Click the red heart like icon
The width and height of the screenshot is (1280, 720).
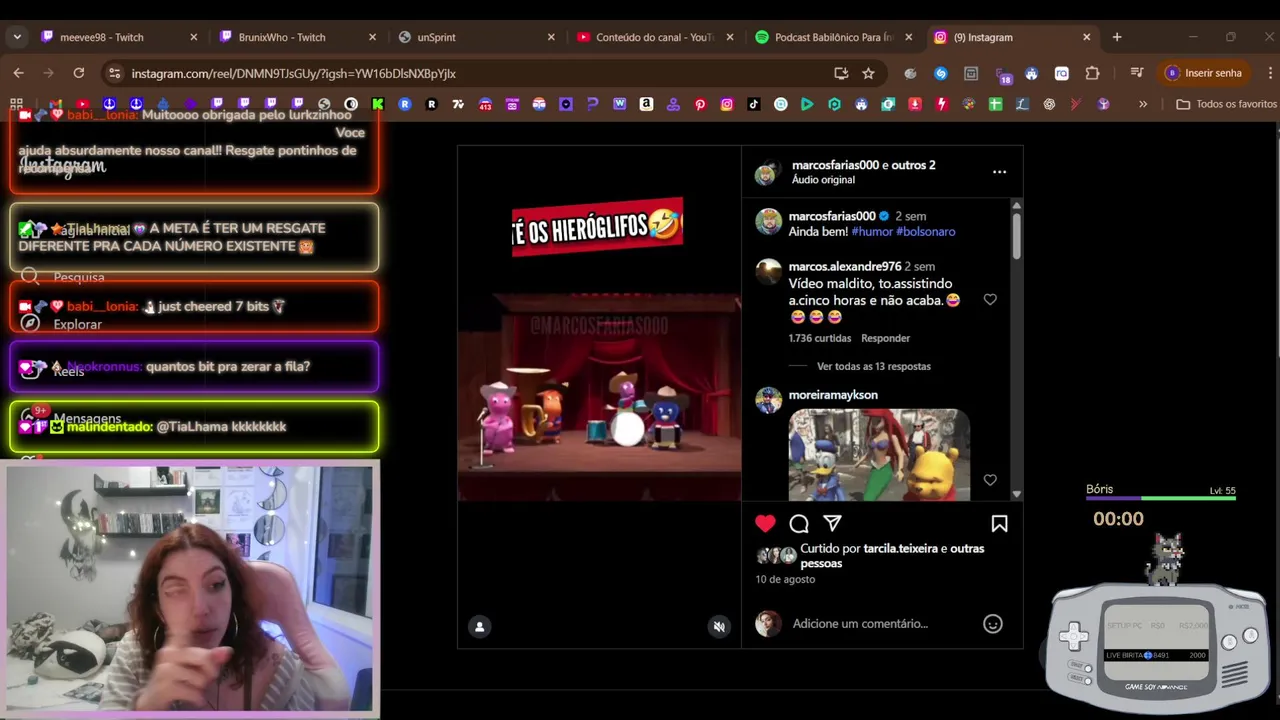click(x=765, y=523)
